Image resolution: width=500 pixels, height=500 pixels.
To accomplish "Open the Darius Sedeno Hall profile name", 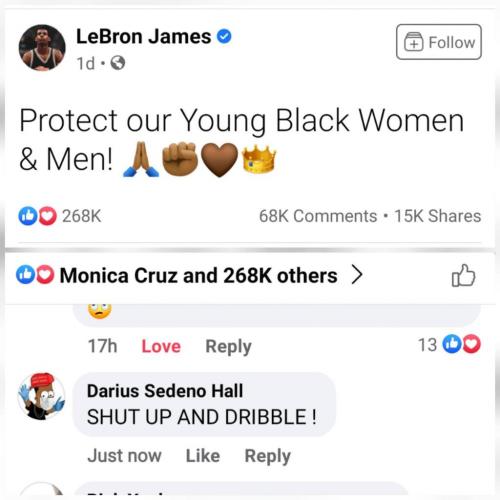I will 165,391.
